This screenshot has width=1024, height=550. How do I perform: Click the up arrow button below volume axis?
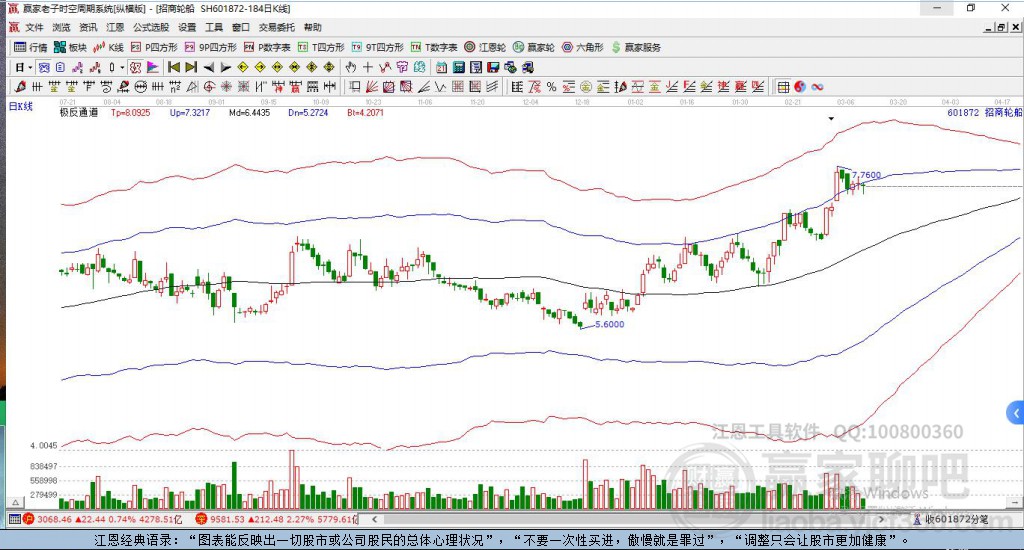tap(16, 502)
